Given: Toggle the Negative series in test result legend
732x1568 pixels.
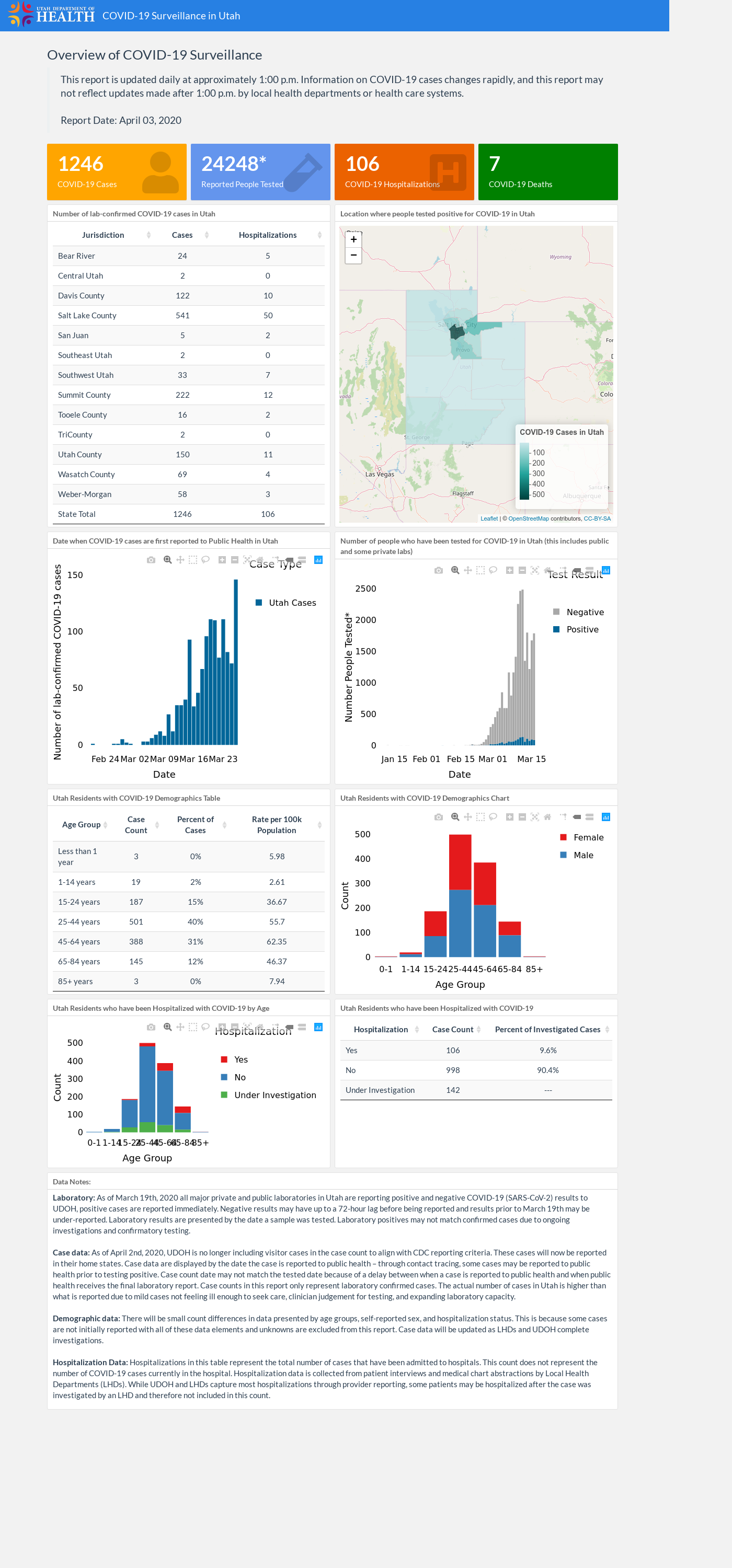Looking at the screenshot, I should tap(578, 613).
